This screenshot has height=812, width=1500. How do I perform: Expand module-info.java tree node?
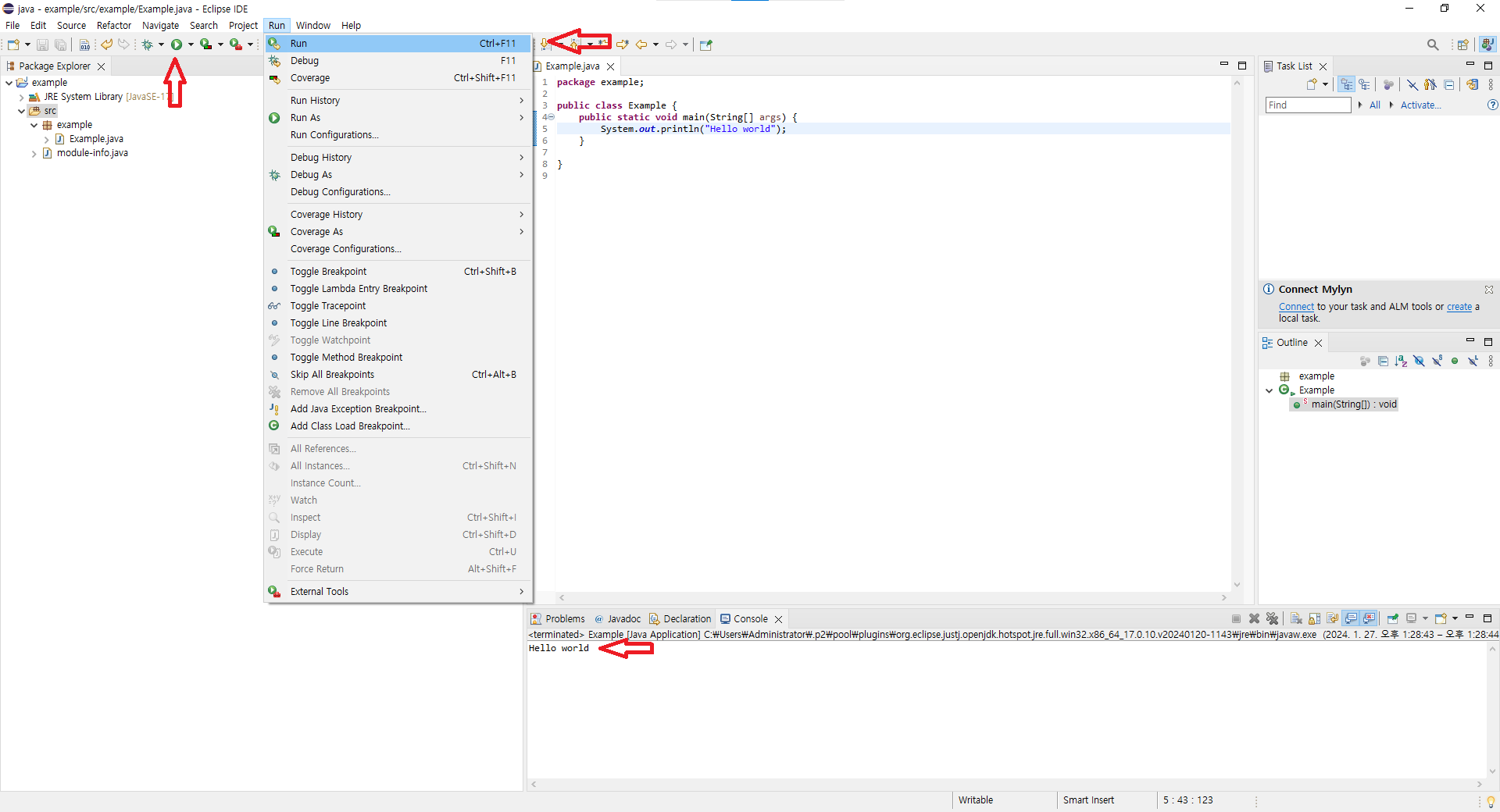(34, 153)
